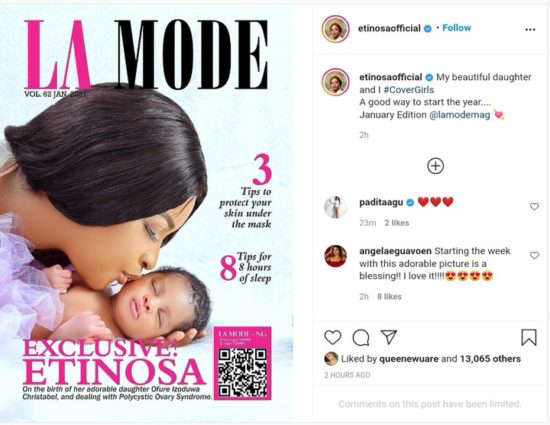550x425 pixels.
Task: Open the three-dot more options menu
Action: point(530,29)
